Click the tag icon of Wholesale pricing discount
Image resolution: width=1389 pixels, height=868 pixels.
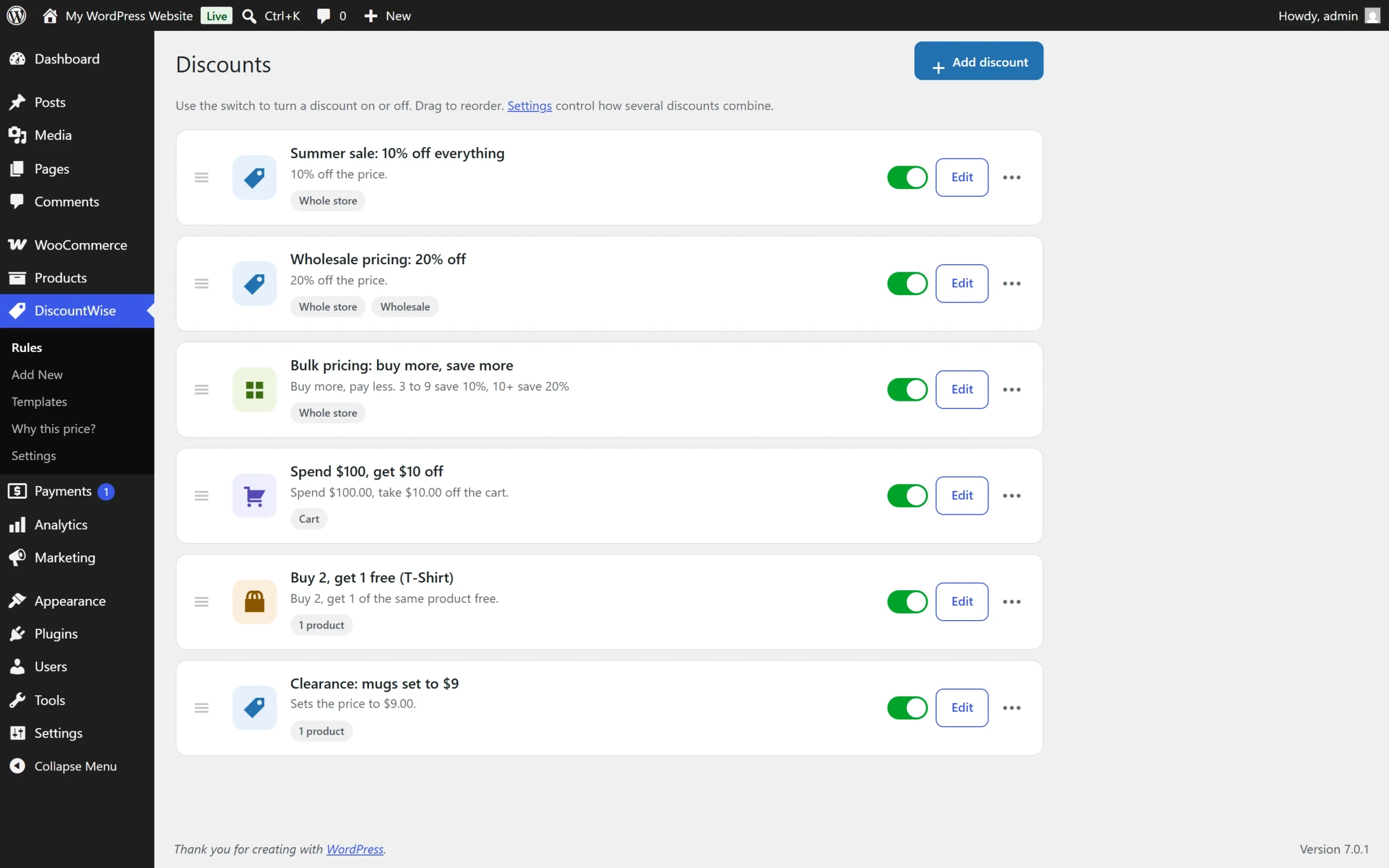[254, 284]
